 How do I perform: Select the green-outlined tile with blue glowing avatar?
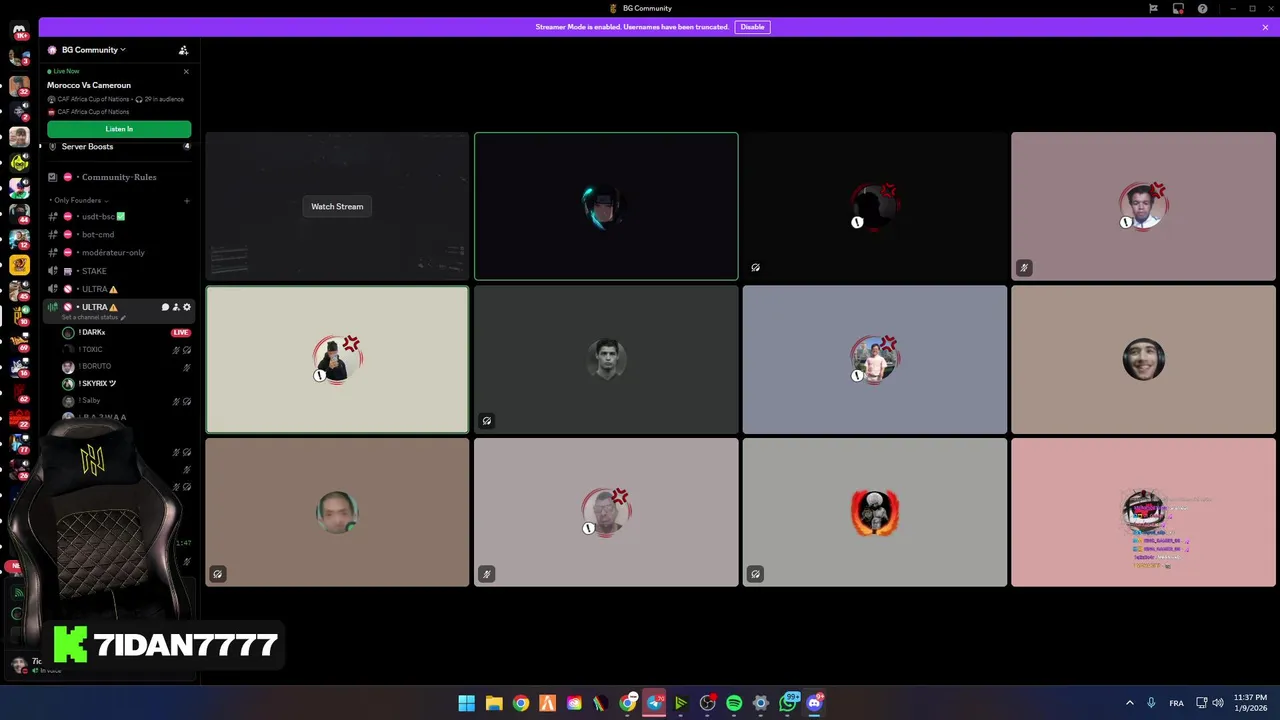[606, 206]
